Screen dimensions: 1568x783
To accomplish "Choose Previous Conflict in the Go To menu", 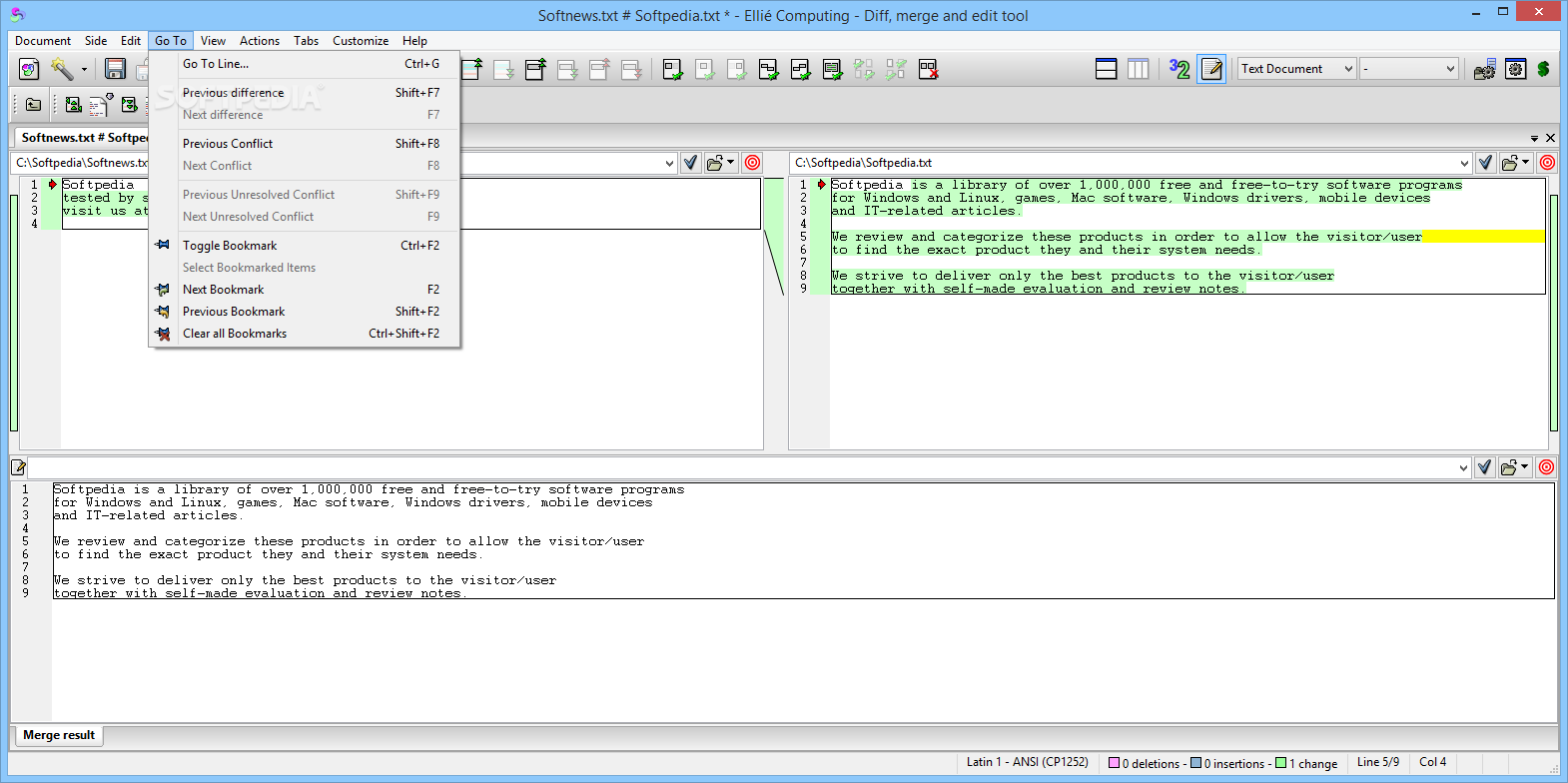I will 304,144.
